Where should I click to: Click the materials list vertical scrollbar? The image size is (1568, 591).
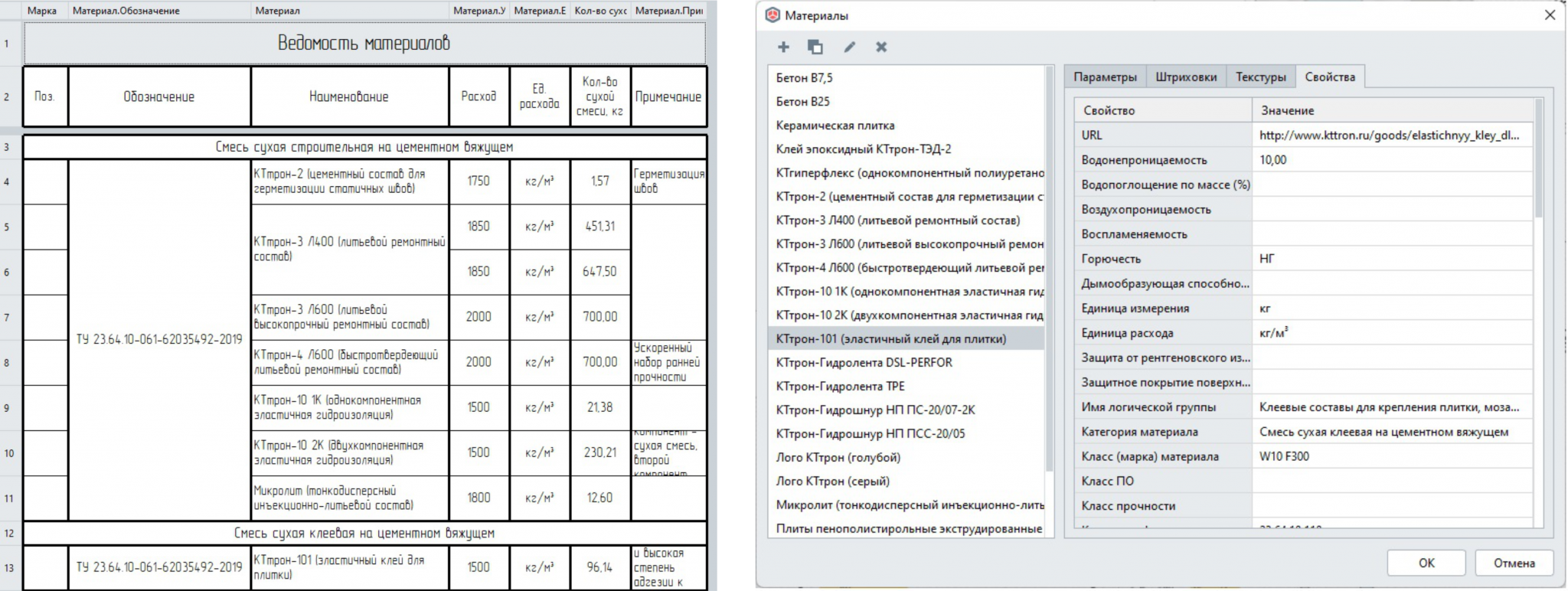point(1049,268)
